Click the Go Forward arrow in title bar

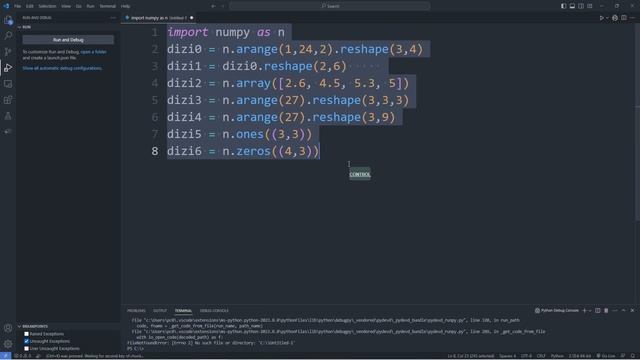click(x=223, y=6)
